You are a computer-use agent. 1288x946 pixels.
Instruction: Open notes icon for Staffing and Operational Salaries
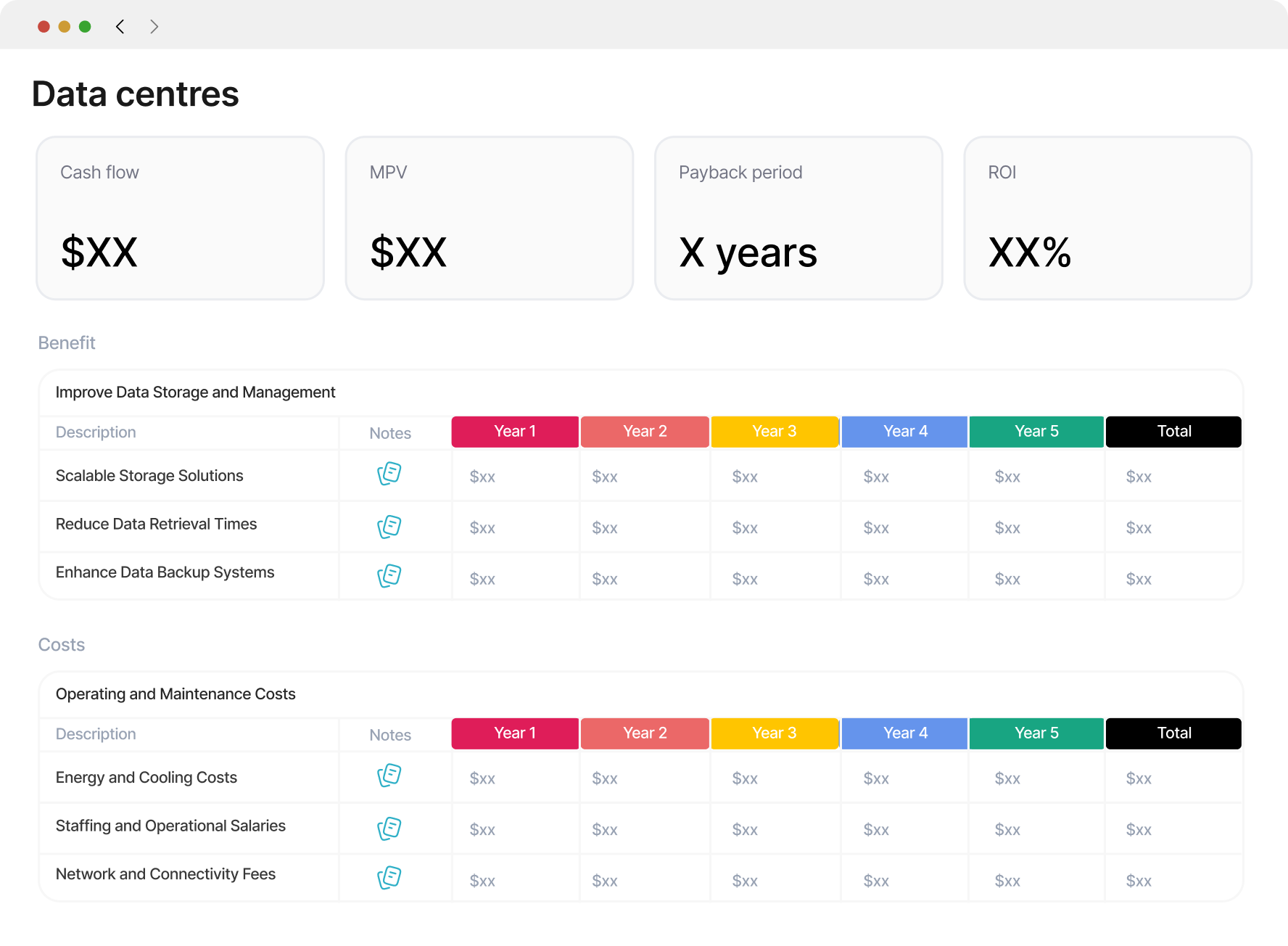pos(389,828)
